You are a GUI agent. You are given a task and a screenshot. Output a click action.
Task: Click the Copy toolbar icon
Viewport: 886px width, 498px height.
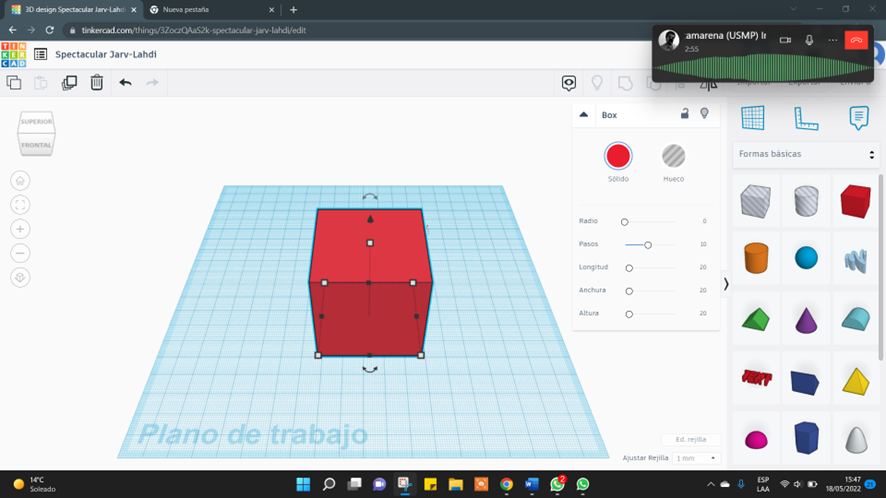click(14, 83)
